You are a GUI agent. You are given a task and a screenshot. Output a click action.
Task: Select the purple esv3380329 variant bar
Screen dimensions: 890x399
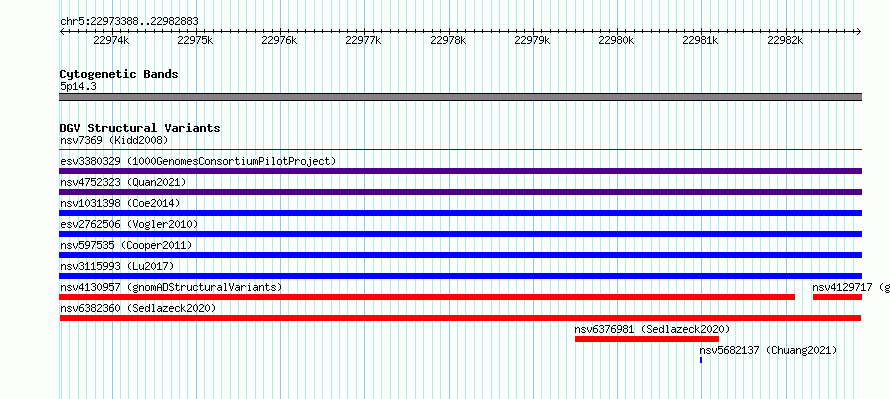tap(461, 171)
